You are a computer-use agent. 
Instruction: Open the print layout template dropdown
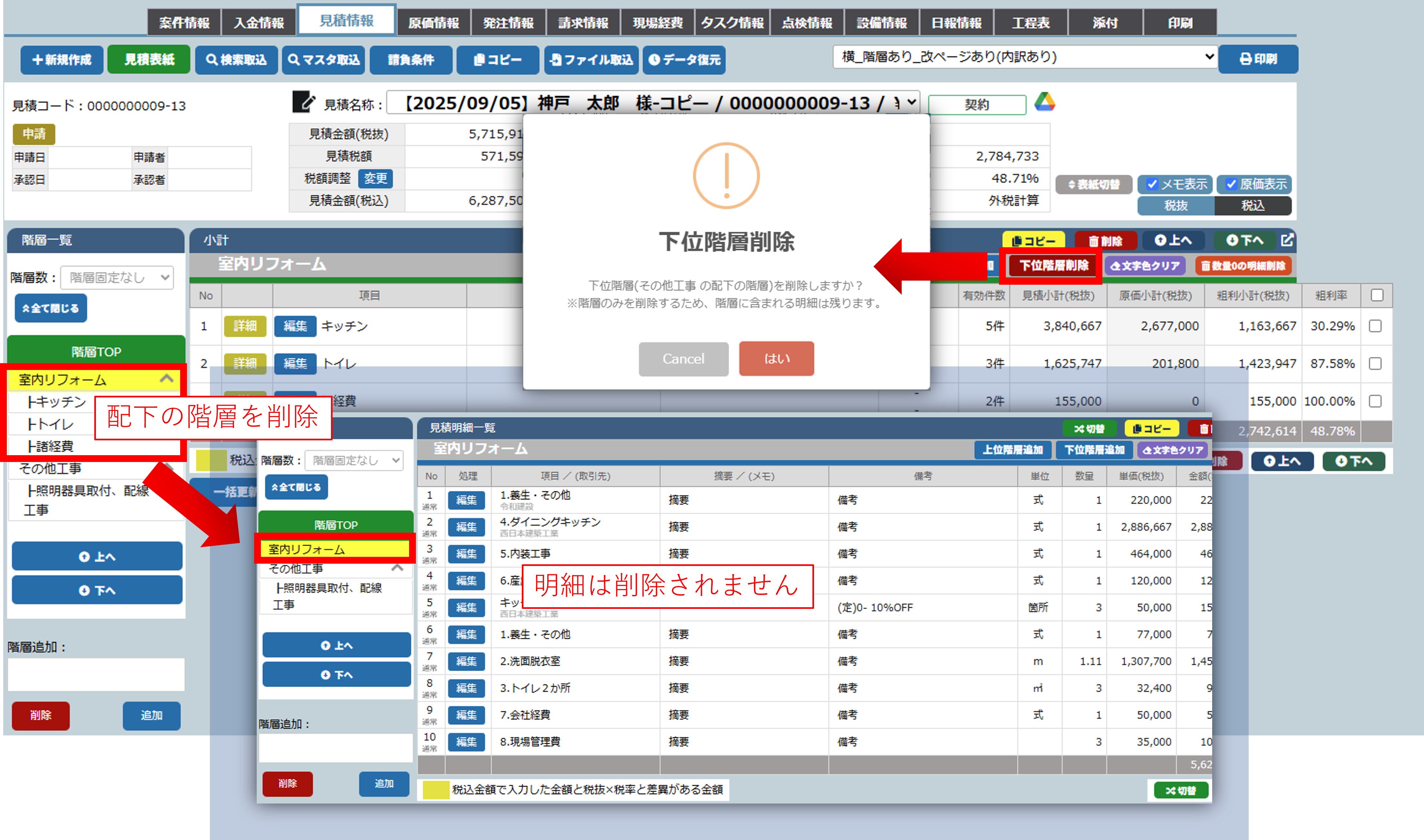1025,56
